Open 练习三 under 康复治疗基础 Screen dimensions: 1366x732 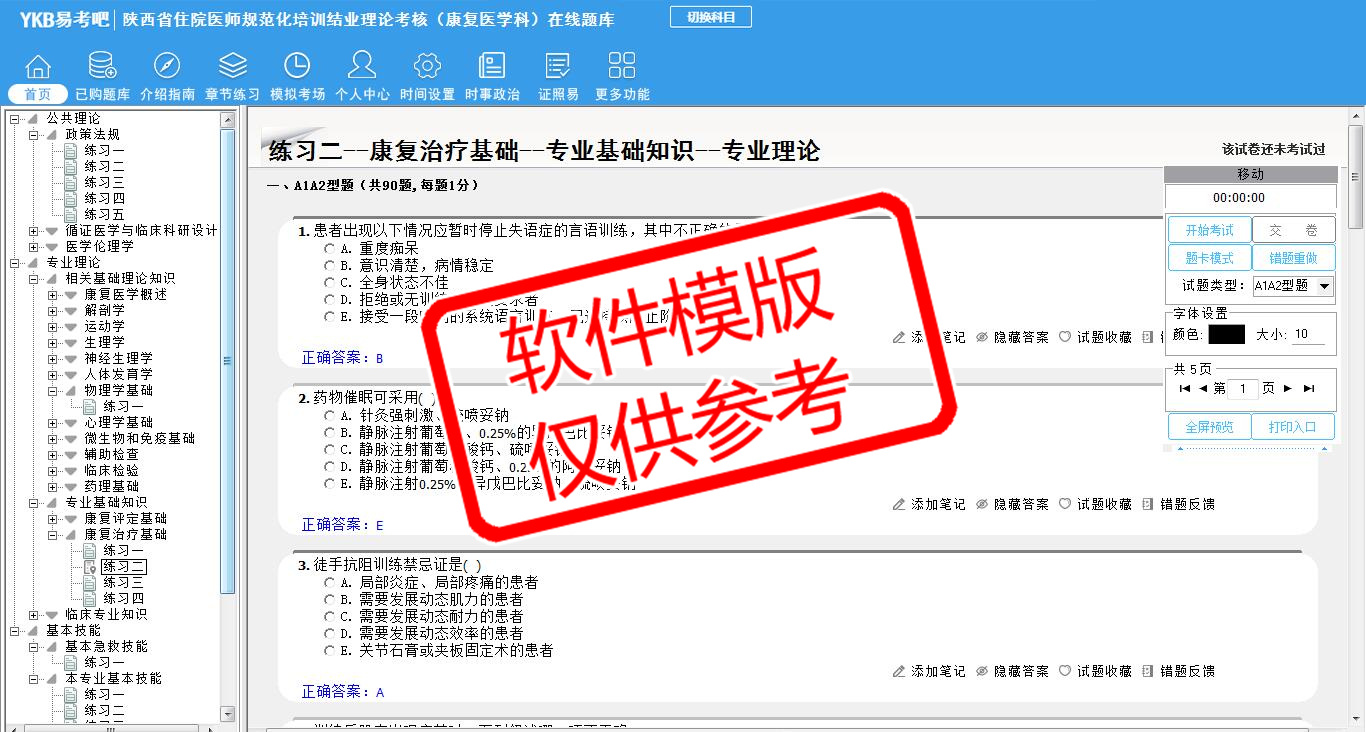(123, 582)
